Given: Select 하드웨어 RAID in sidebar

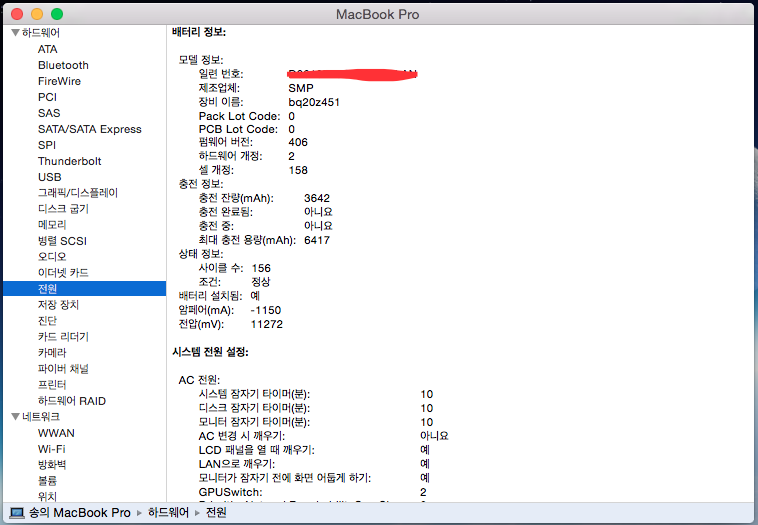Looking at the screenshot, I should tap(72, 401).
